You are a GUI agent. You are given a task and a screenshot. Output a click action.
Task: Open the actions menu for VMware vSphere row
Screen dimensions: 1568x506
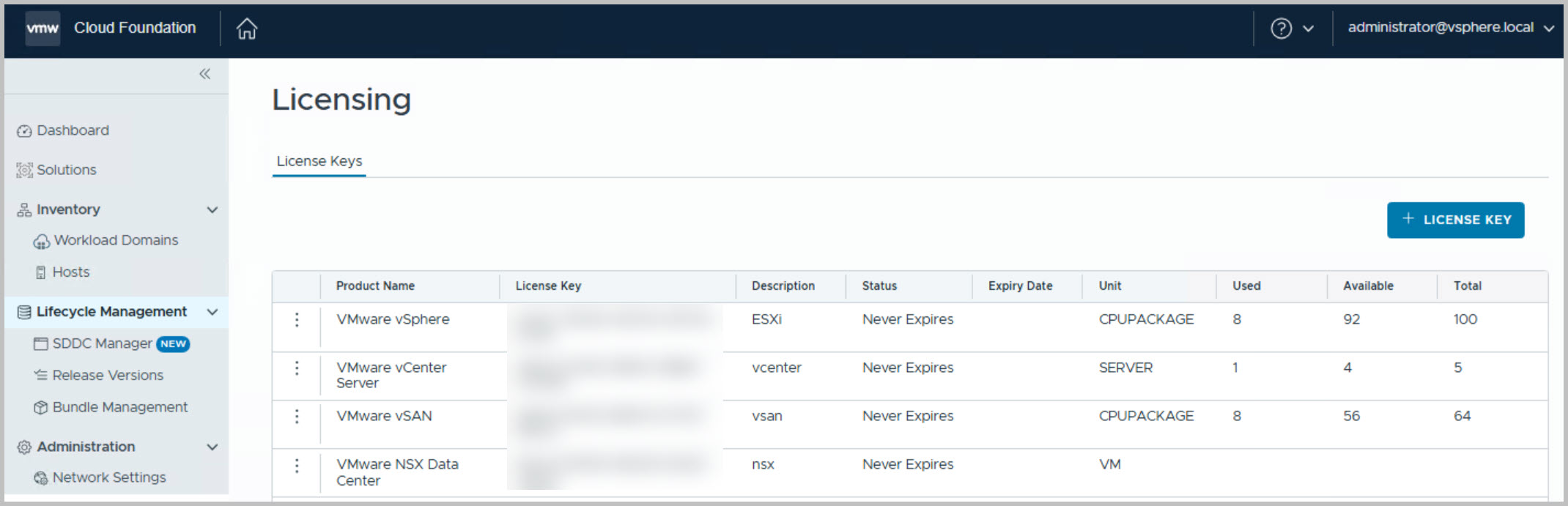coord(297,320)
